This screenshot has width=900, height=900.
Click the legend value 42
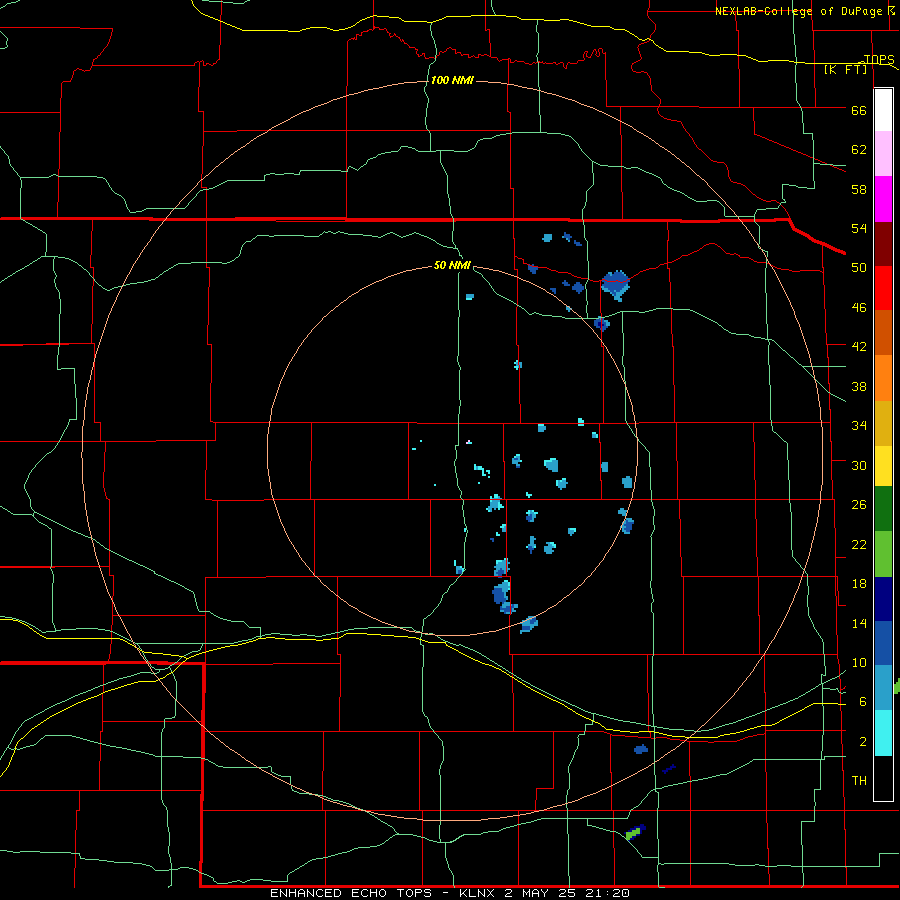[859, 347]
